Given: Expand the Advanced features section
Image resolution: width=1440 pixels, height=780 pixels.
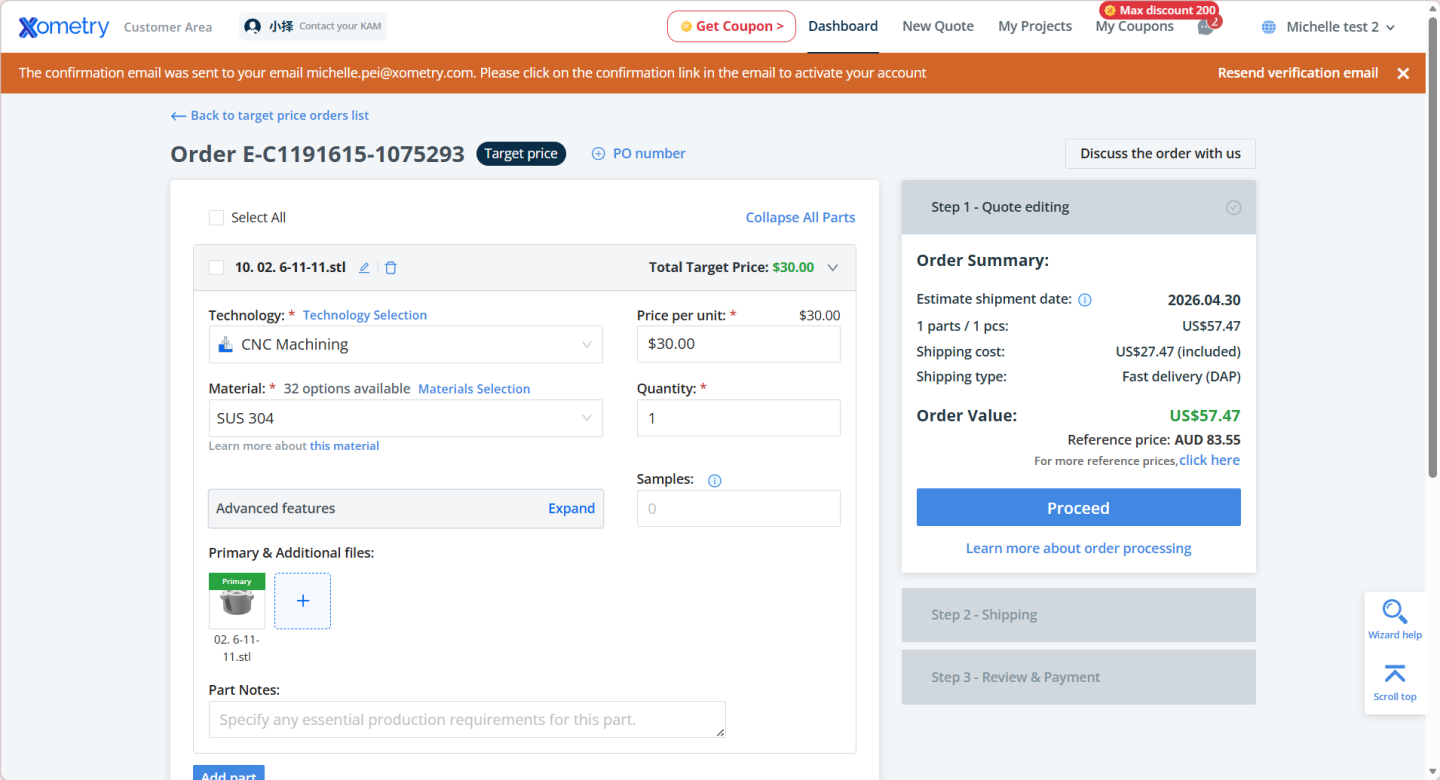Looking at the screenshot, I should [571, 509].
